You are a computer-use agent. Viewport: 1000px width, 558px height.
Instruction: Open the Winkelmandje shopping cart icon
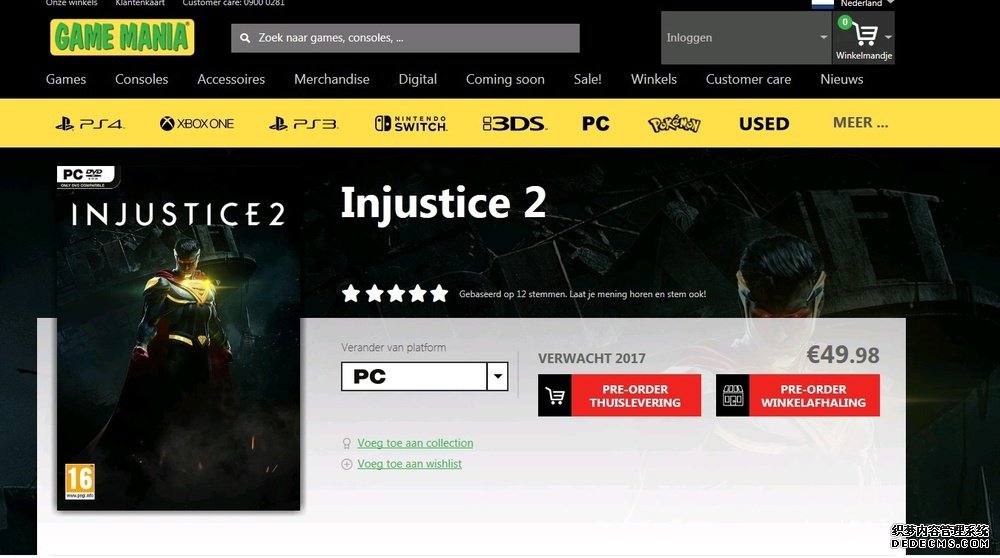tap(864, 36)
